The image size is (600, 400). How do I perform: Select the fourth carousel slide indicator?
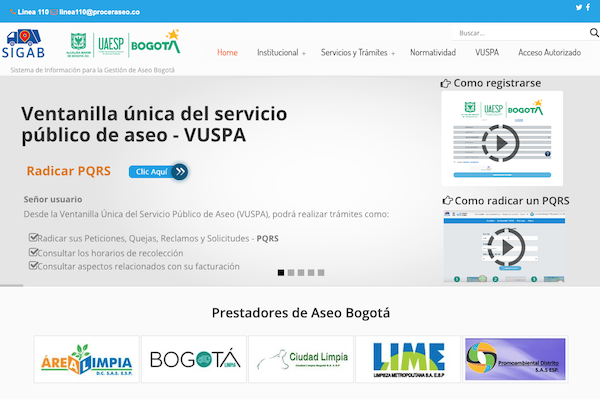point(311,273)
